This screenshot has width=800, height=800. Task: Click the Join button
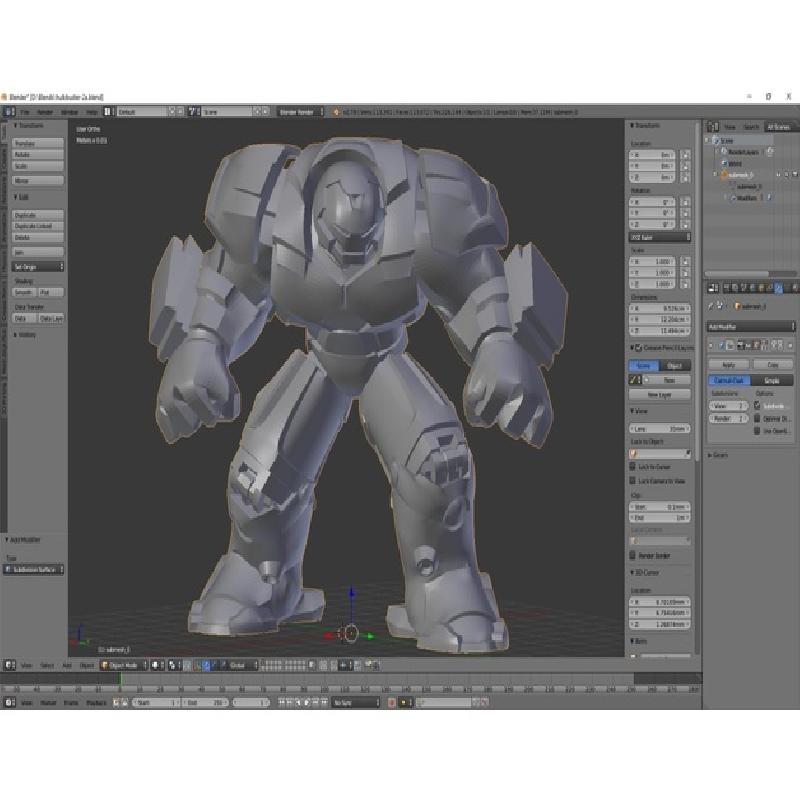click(38, 252)
